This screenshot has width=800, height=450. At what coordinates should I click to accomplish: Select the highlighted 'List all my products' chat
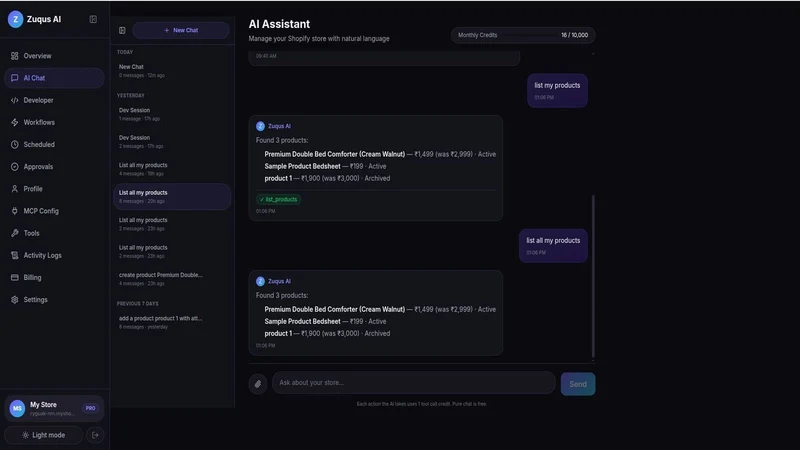tap(172, 196)
